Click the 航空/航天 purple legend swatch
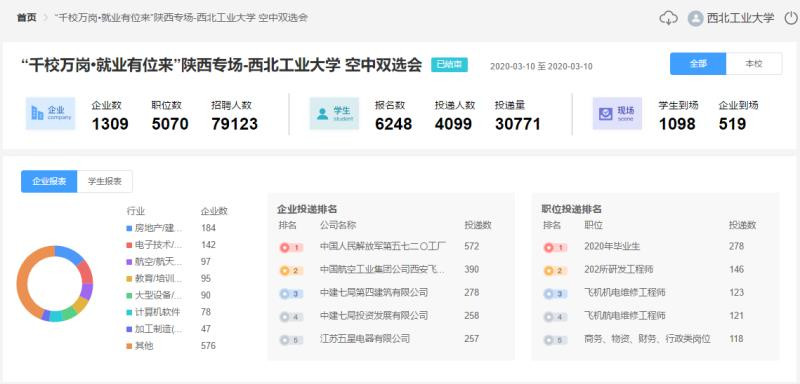Screen dimensions: 800x384 point(129,262)
